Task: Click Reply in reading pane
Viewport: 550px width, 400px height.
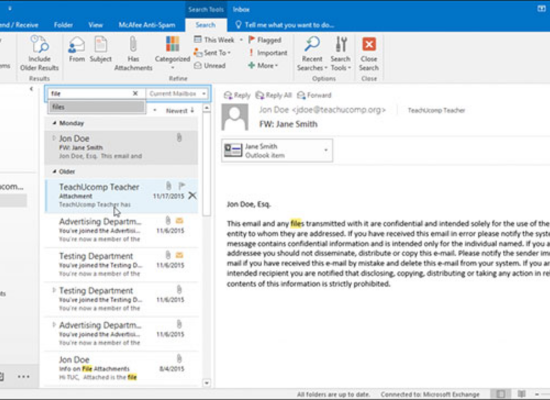Action: (x=237, y=95)
